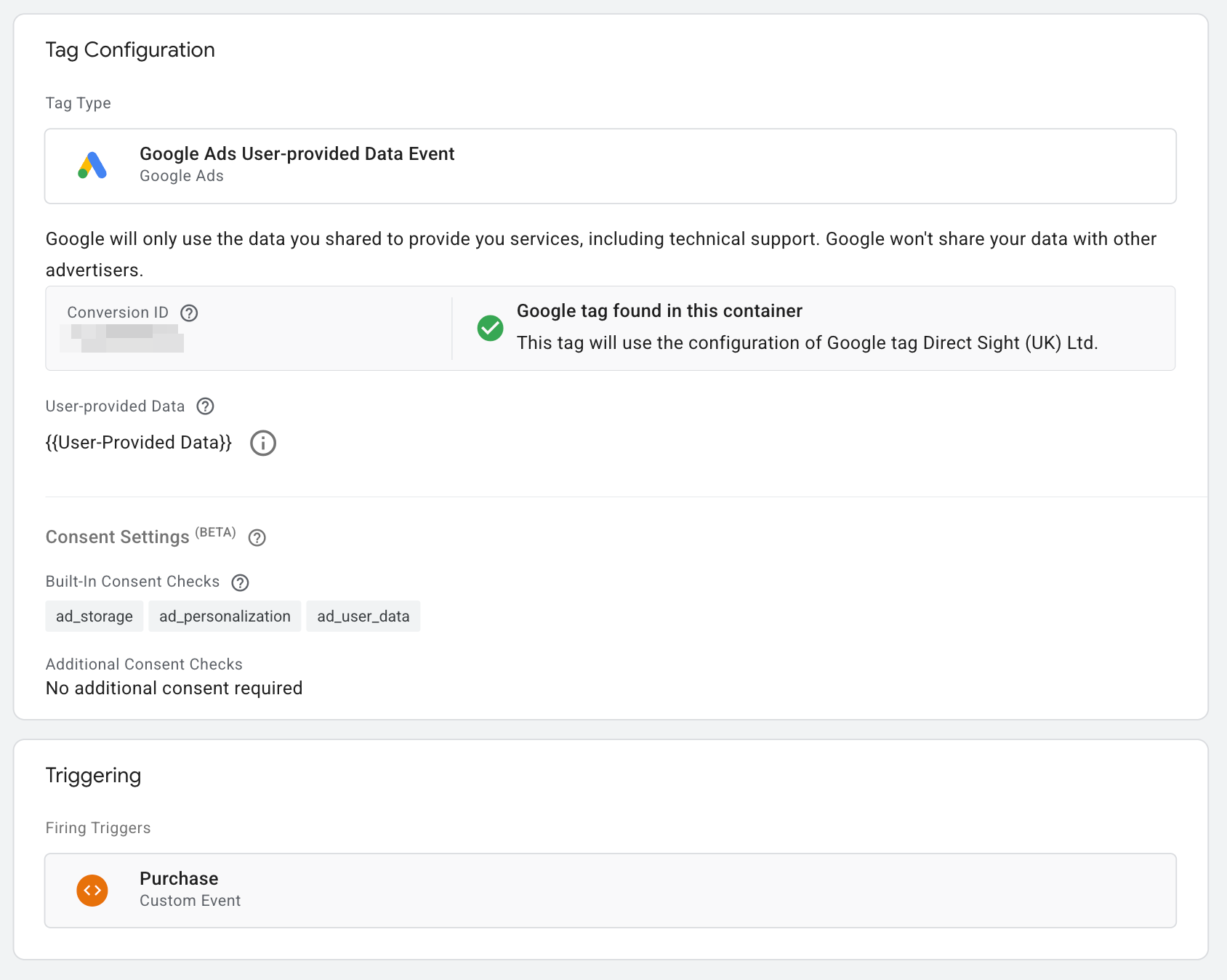Click the Google Ads logo icon
The image size is (1227, 980).
tap(92, 166)
